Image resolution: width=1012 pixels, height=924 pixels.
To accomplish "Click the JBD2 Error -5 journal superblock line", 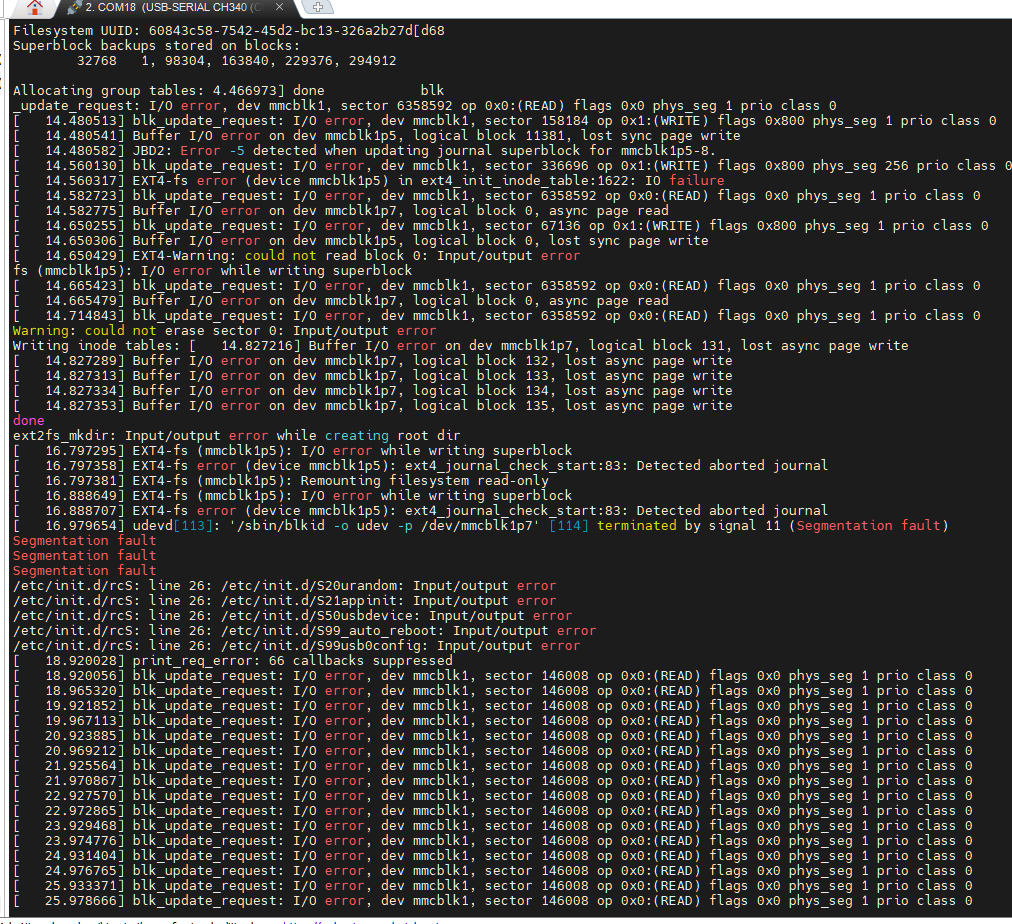I will pos(364,150).
